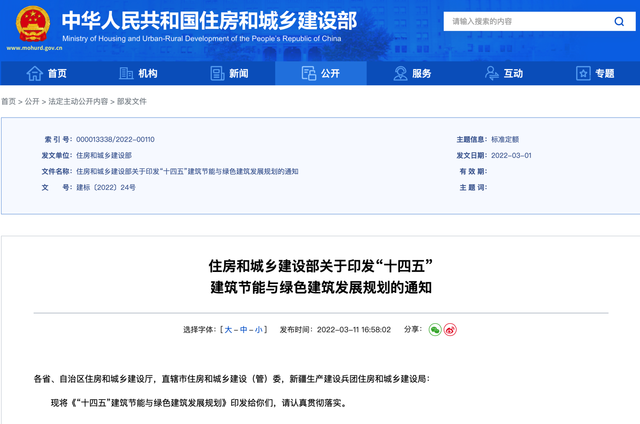Share via the WeChat icon
Viewport: 640px width, 424px height.
(435, 330)
